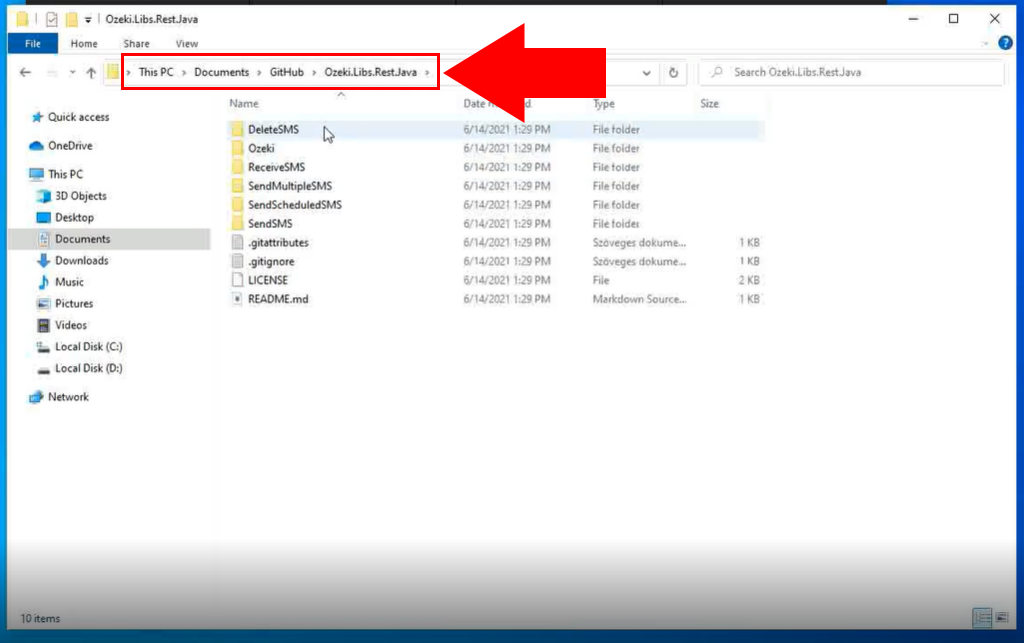Open the File menu tab
Image resolution: width=1024 pixels, height=643 pixels.
[x=33, y=44]
